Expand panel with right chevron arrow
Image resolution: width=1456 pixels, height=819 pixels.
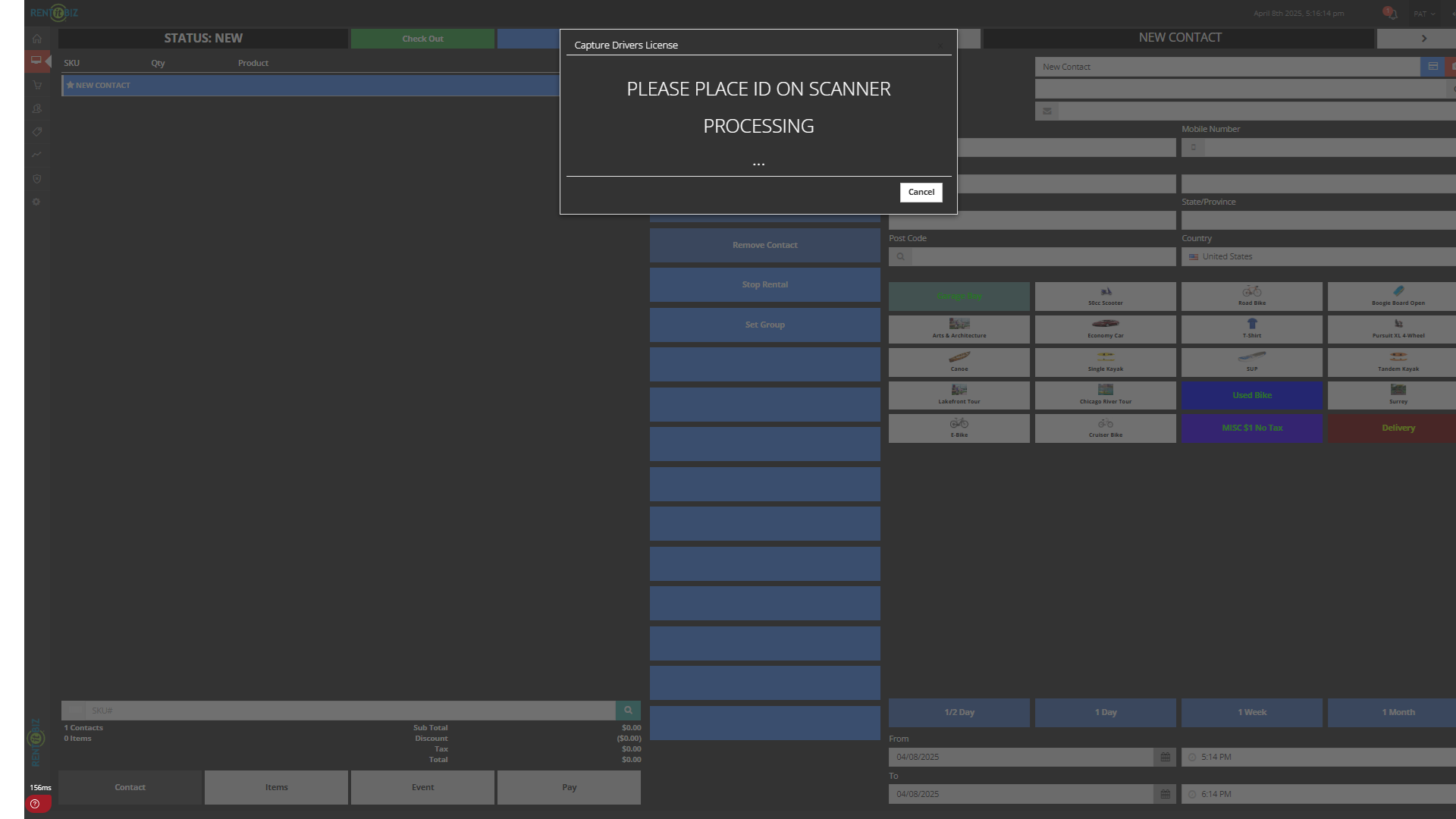click(1423, 39)
